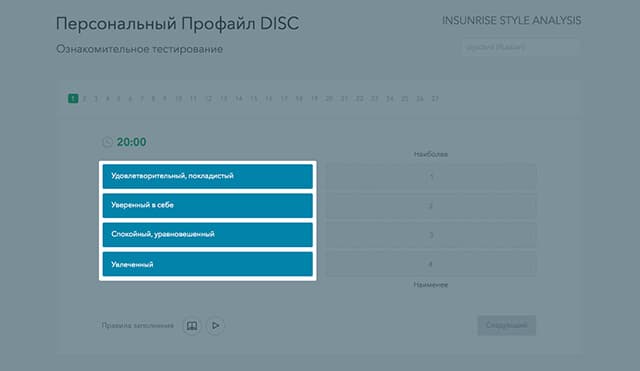
Task: Go to question 1 in pagination
Action: (73, 98)
